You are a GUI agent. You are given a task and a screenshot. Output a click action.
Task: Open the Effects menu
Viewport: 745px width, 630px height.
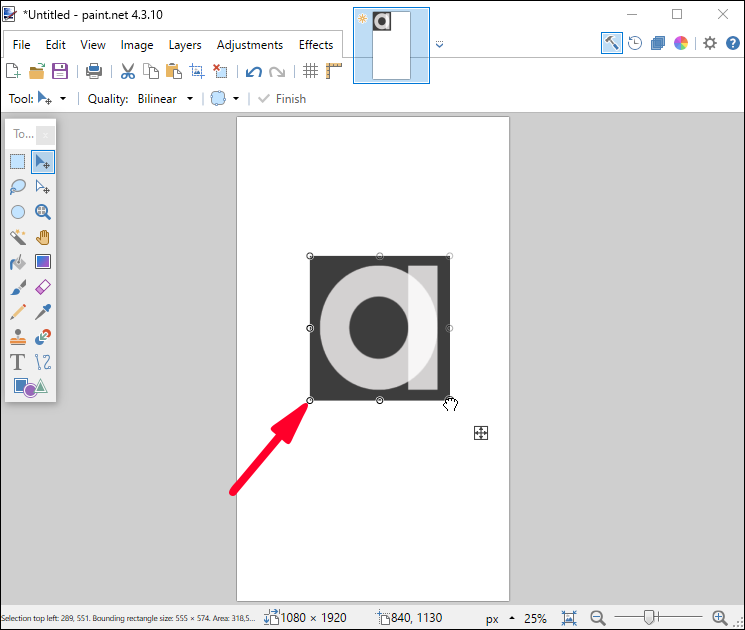[316, 45]
